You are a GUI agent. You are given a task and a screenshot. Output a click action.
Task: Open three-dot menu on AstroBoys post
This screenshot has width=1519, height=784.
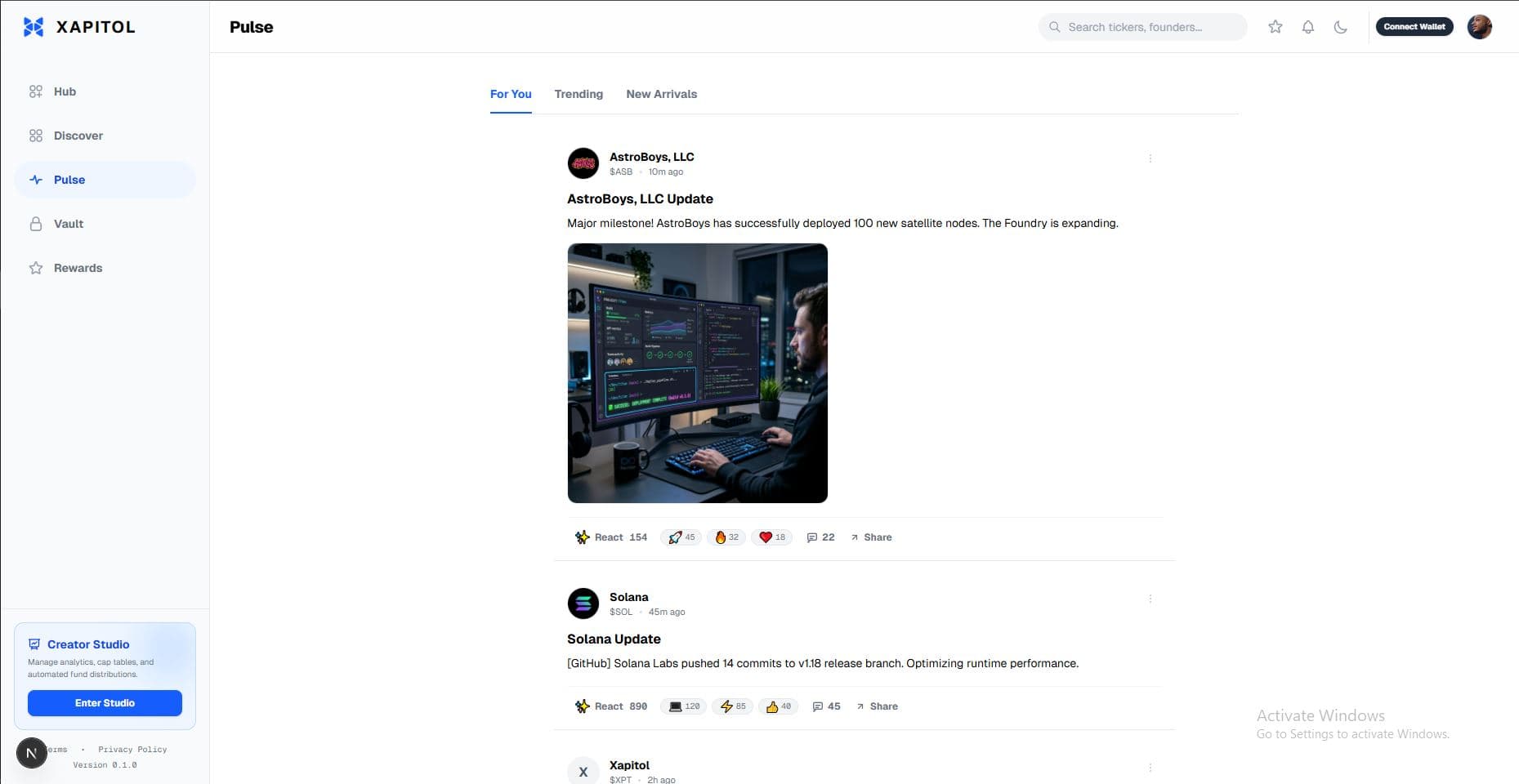pyautogui.click(x=1150, y=158)
